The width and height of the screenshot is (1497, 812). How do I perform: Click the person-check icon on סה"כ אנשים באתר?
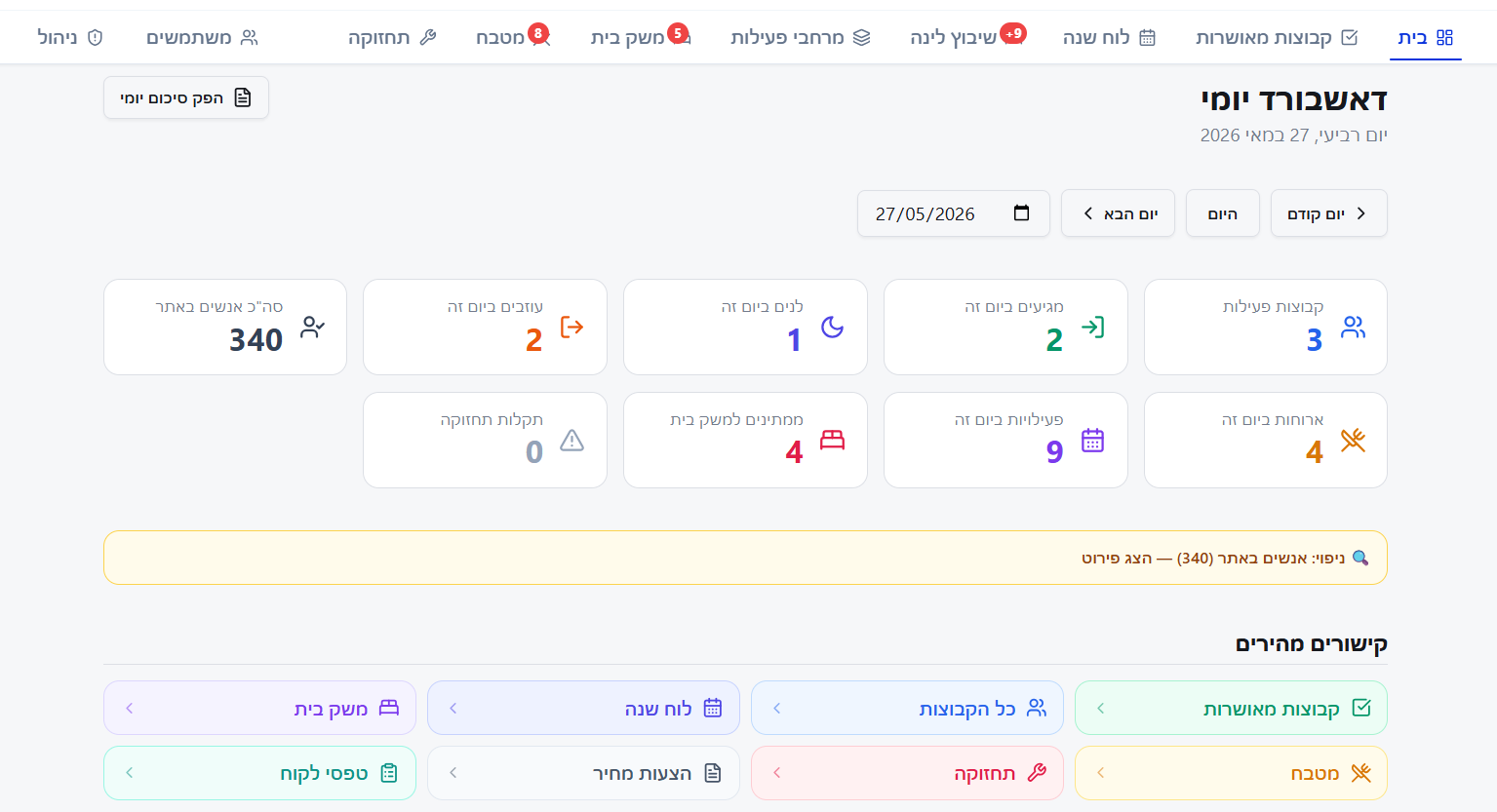312,328
